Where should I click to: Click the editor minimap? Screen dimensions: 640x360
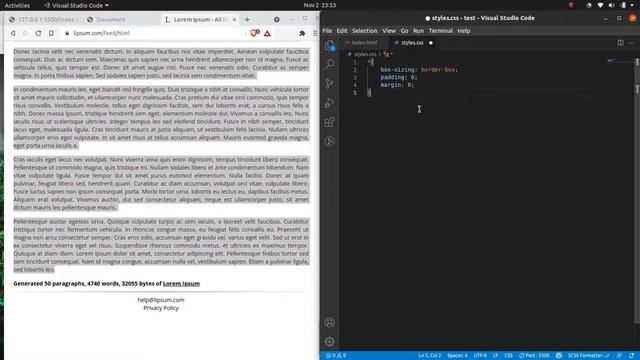620,61
